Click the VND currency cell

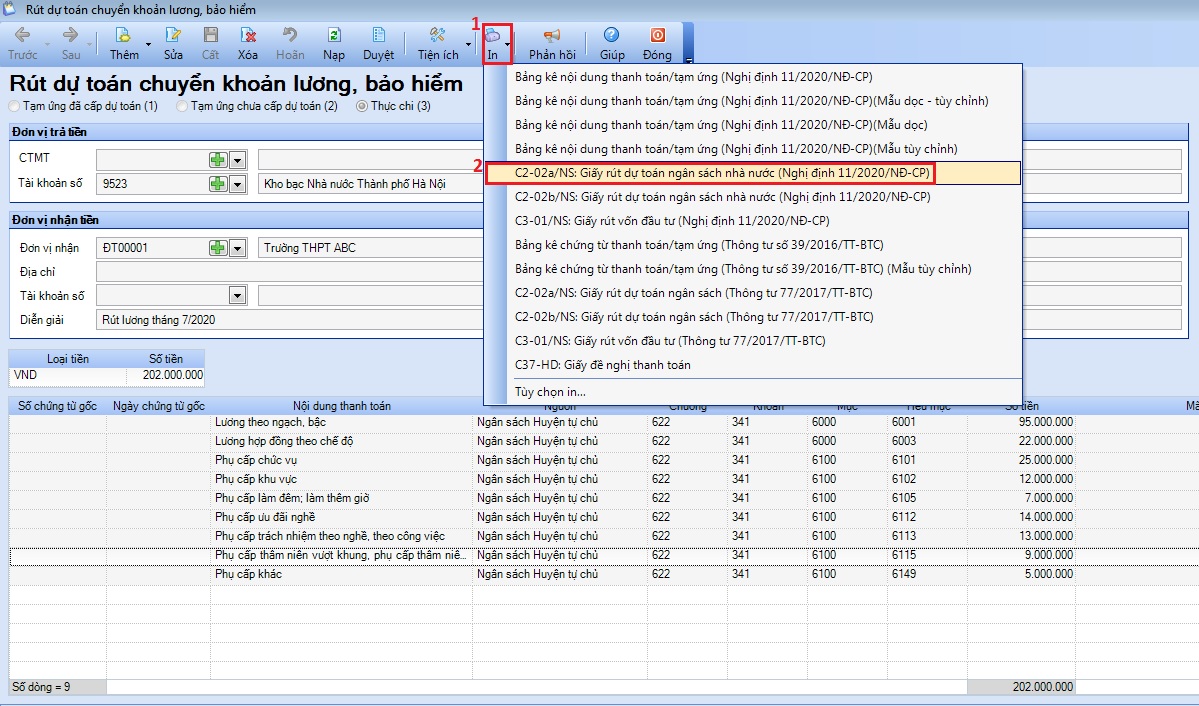[67, 376]
